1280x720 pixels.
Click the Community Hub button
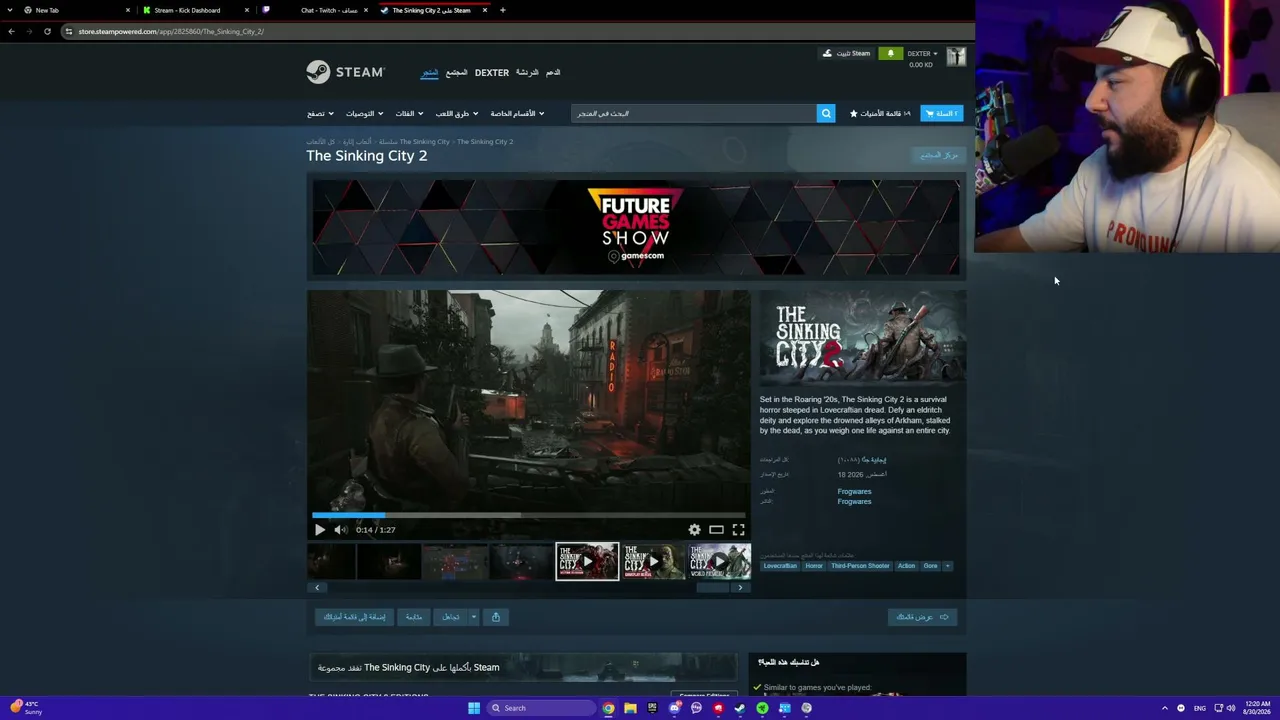tap(939, 155)
